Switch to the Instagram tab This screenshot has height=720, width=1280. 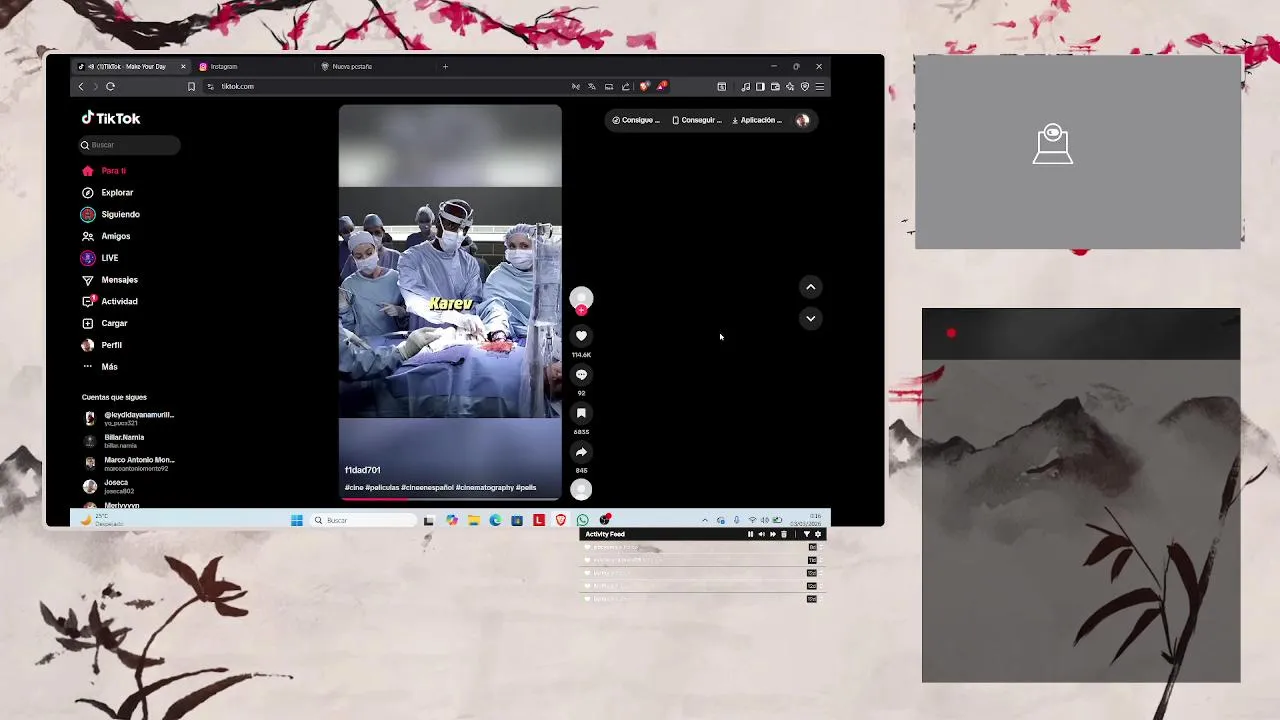tap(254, 67)
